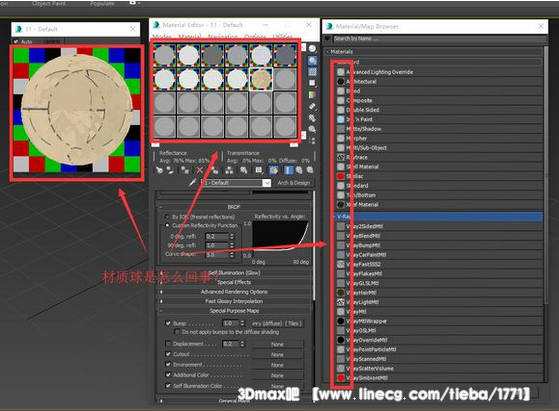Open the Material/Map Navigator icon
Image resolution: width=559 pixels, height=411 pixels.
[312, 140]
